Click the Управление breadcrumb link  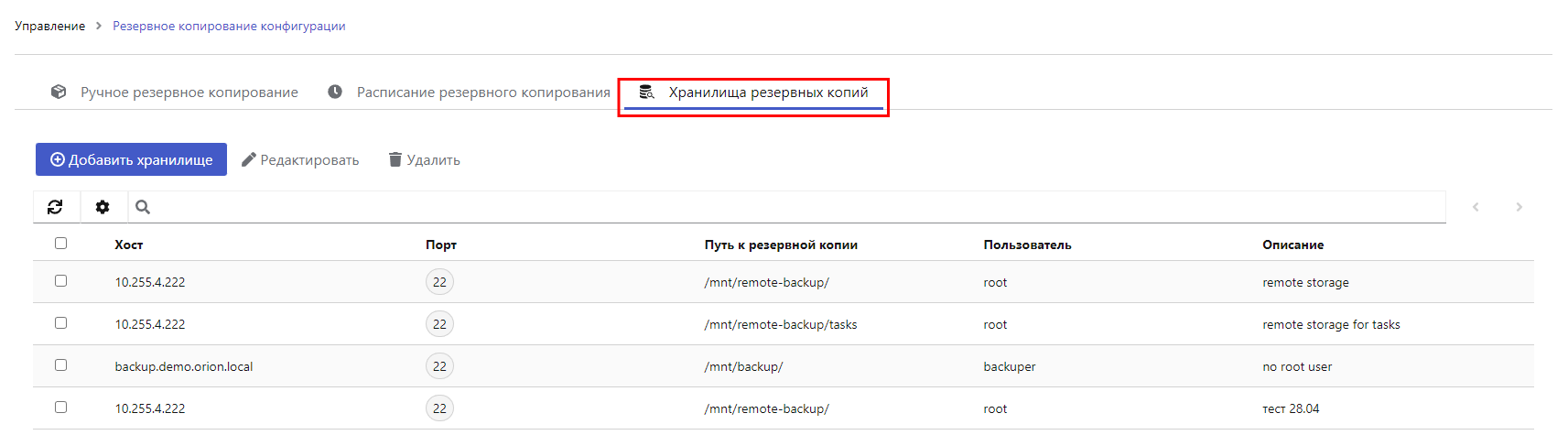point(49,26)
